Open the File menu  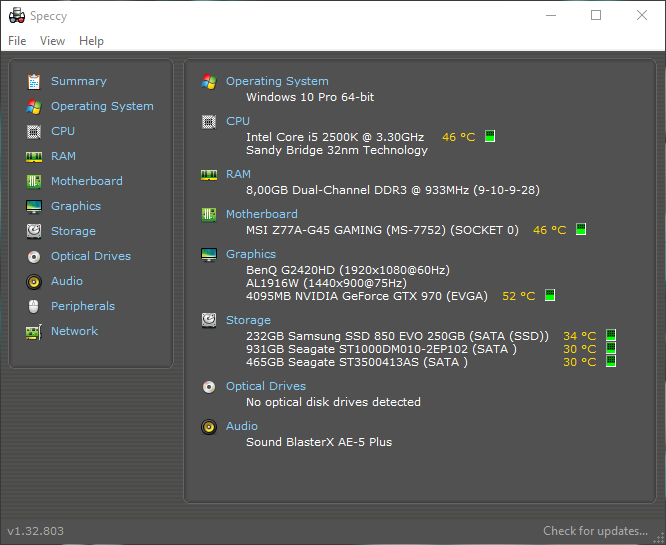click(x=17, y=41)
